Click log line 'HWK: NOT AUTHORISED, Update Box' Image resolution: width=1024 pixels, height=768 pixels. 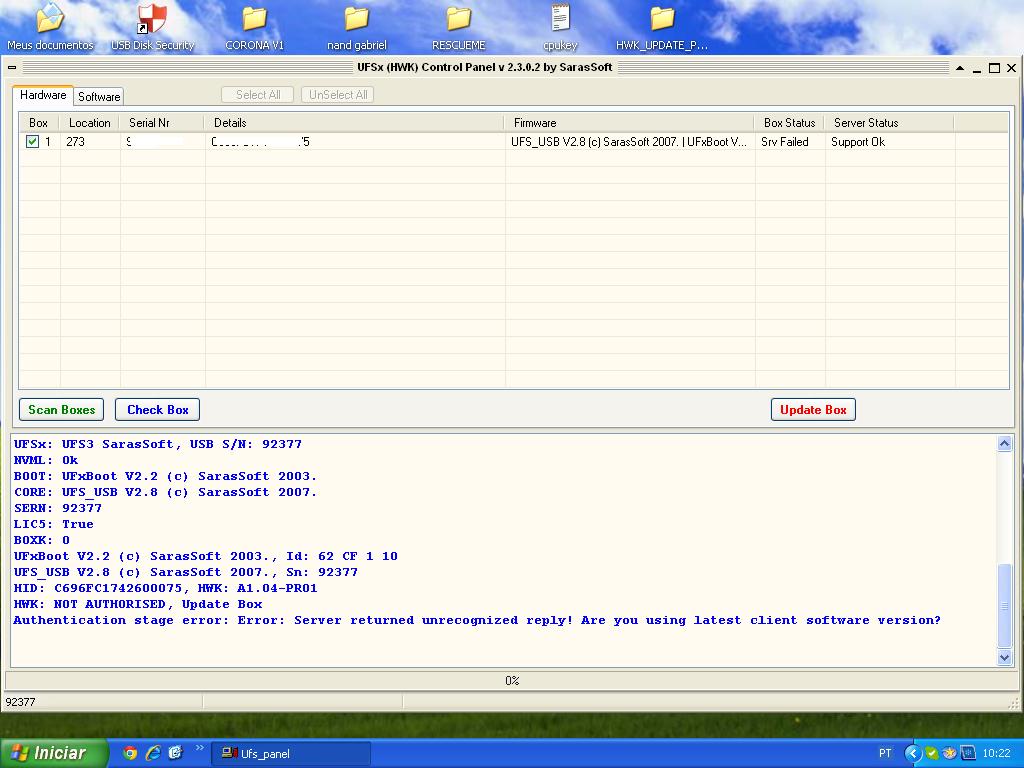(138, 604)
